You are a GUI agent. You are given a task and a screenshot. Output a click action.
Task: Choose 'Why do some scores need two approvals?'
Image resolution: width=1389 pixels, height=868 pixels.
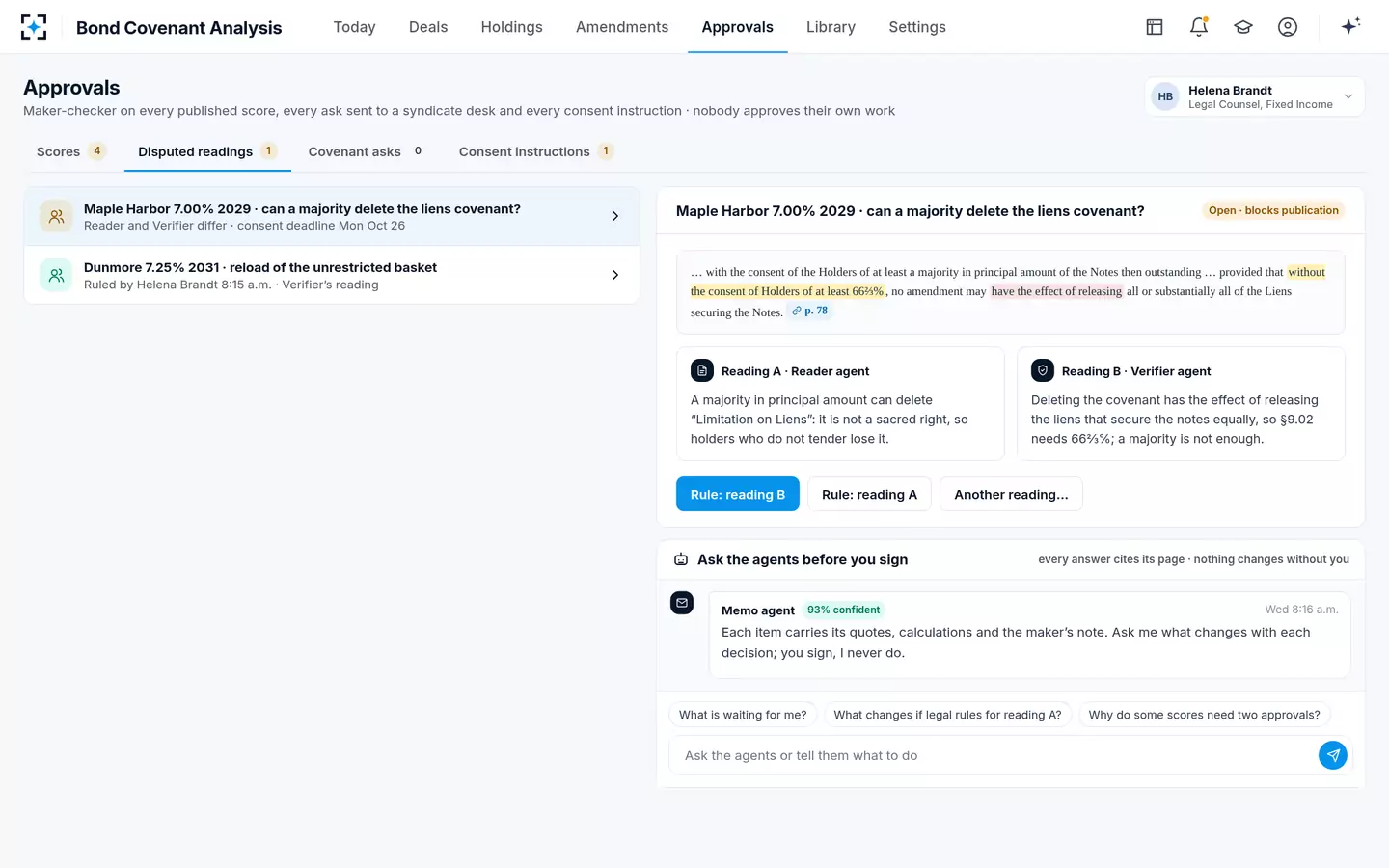(x=1204, y=715)
